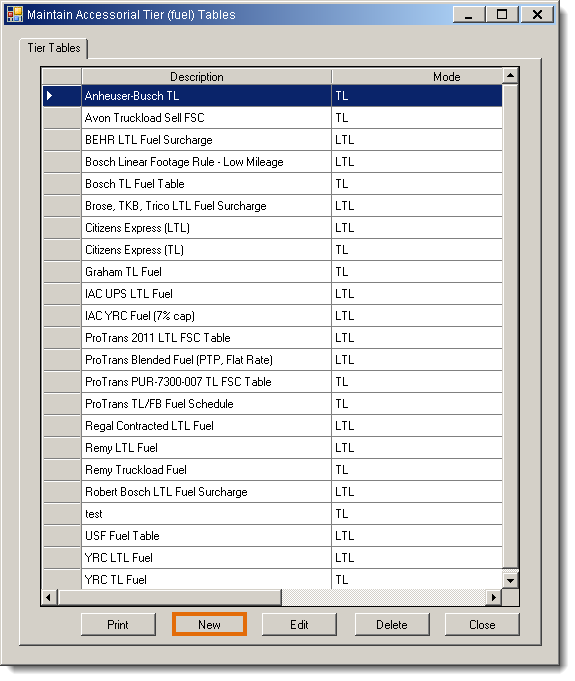Image resolution: width=575 pixels, height=681 pixels.
Task: Select row header beside Remy Truckload Fuel
Action: pyautogui.click(x=62, y=469)
